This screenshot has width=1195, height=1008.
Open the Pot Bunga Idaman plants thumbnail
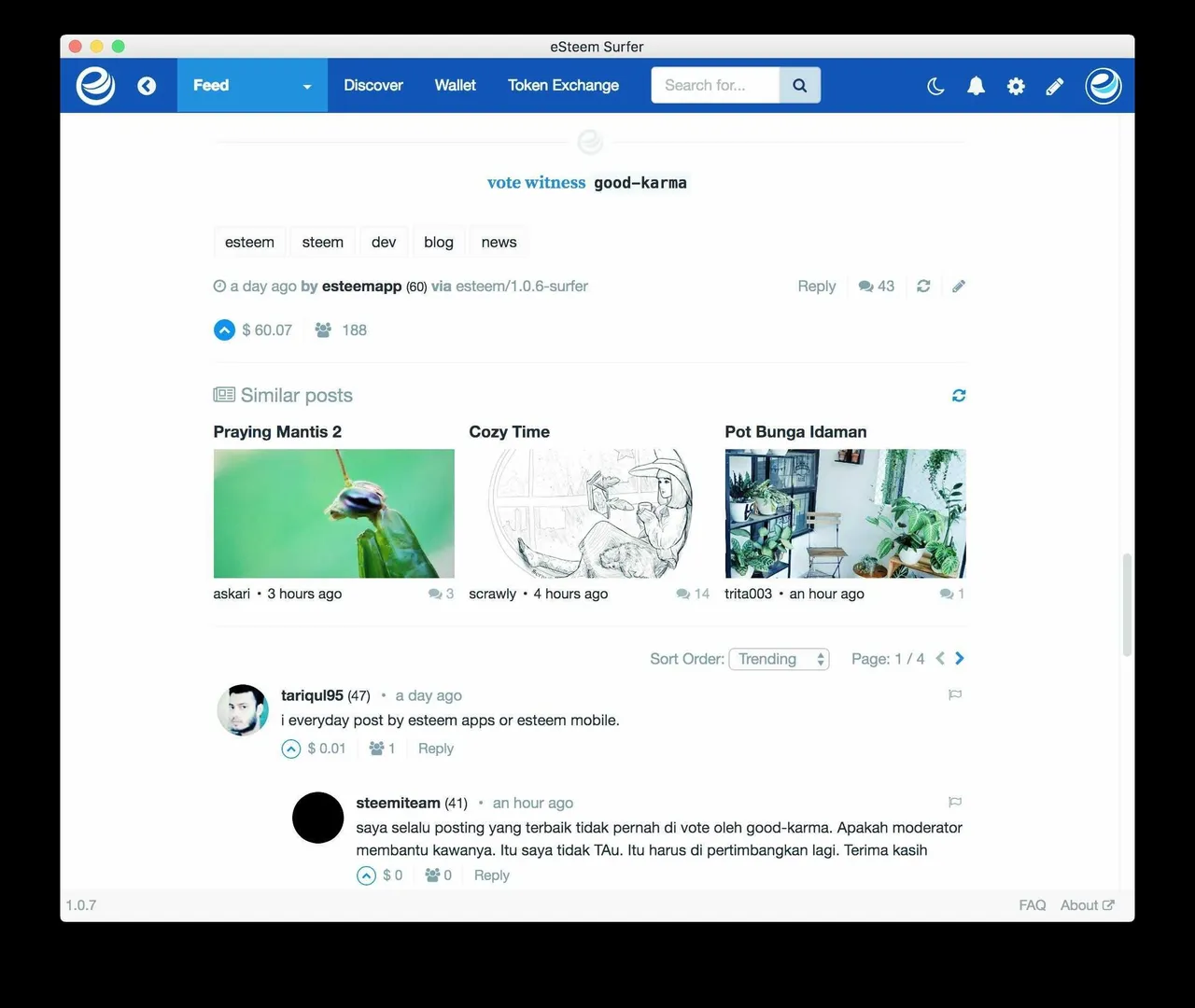pos(846,513)
